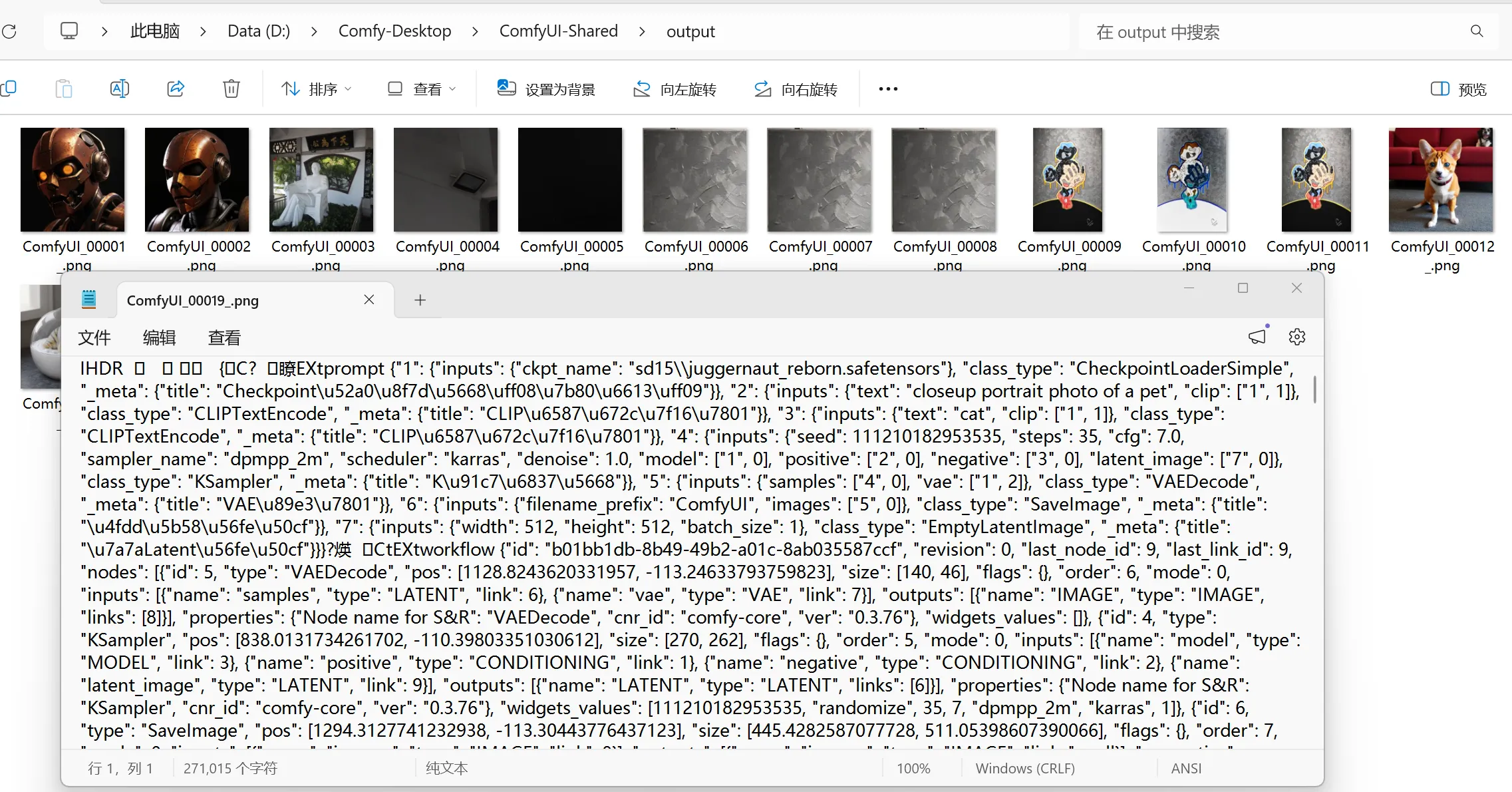Click 行 1, 列 1 status entry
The image size is (1512, 792).
(x=120, y=768)
